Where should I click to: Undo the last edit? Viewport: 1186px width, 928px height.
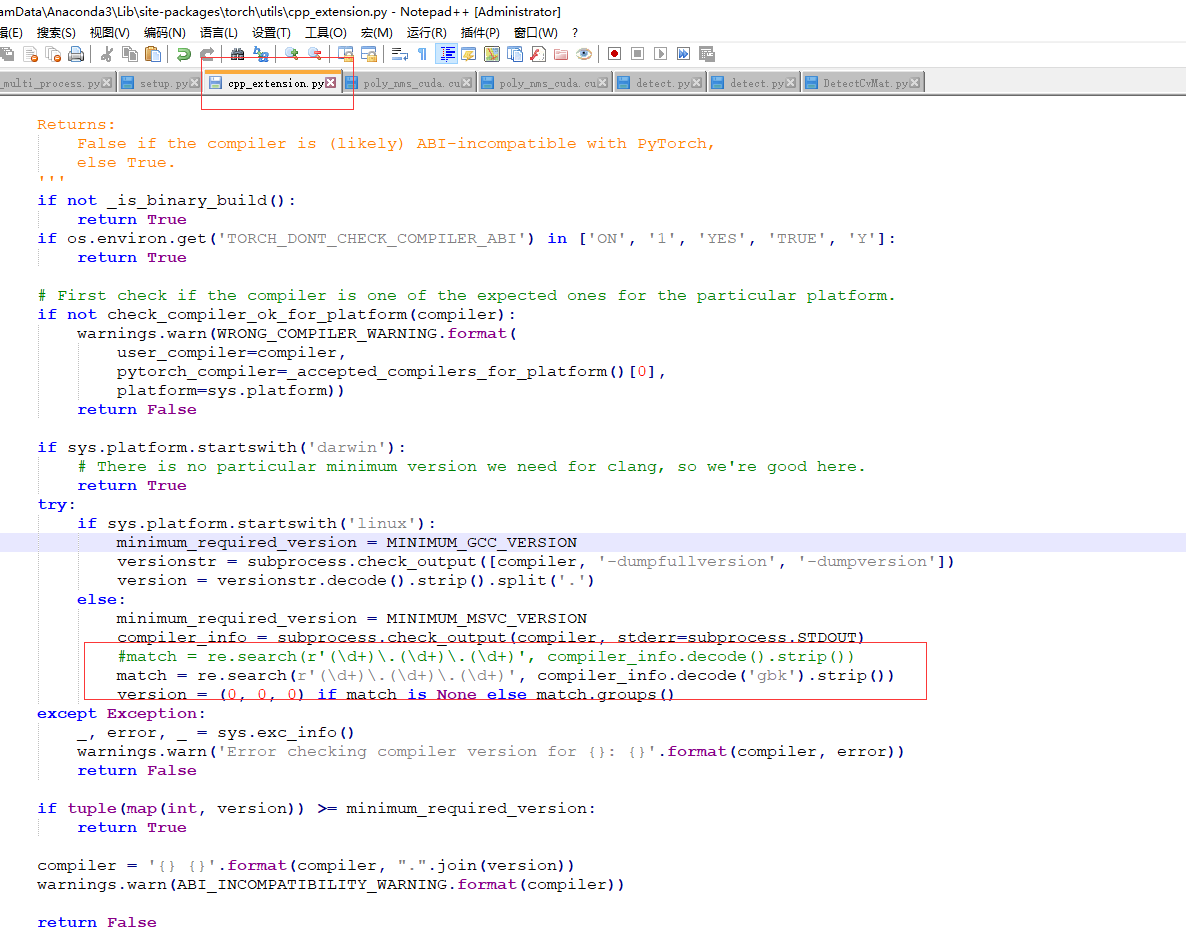coord(185,53)
